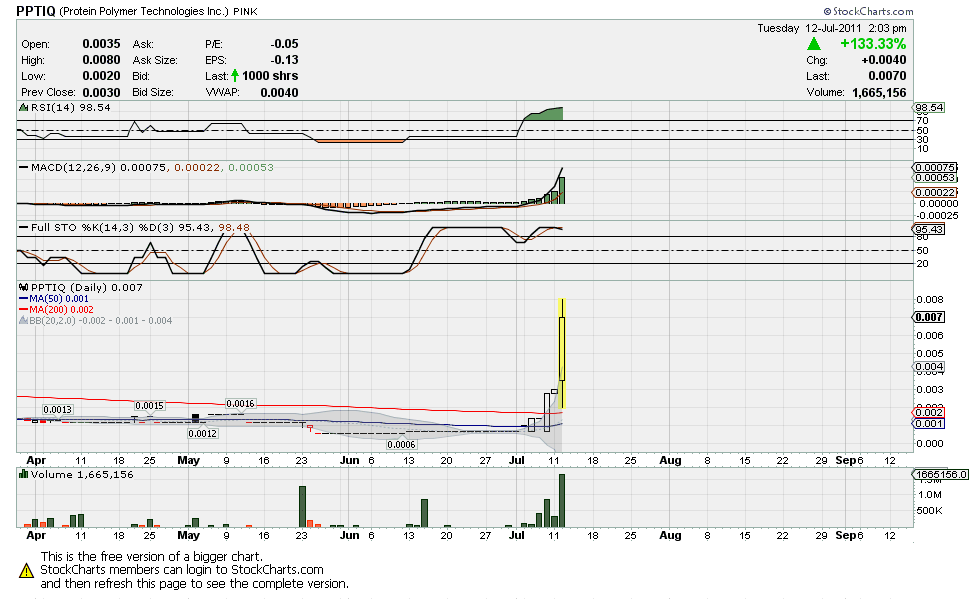Click the 1665156.0 volume tag on right axis
This screenshot has height=600, width=975.
(x=941, y=474)
